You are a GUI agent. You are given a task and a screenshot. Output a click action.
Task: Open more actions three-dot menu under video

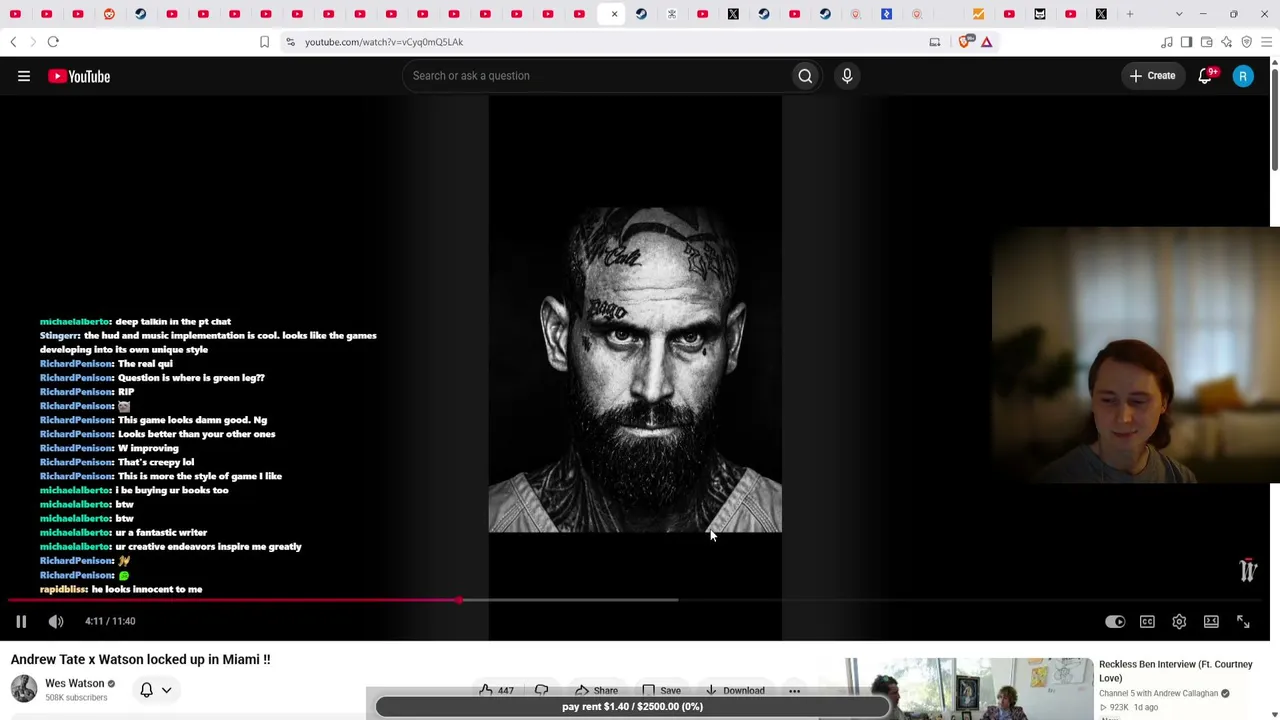pyautogui.click(x=794, y=690)
